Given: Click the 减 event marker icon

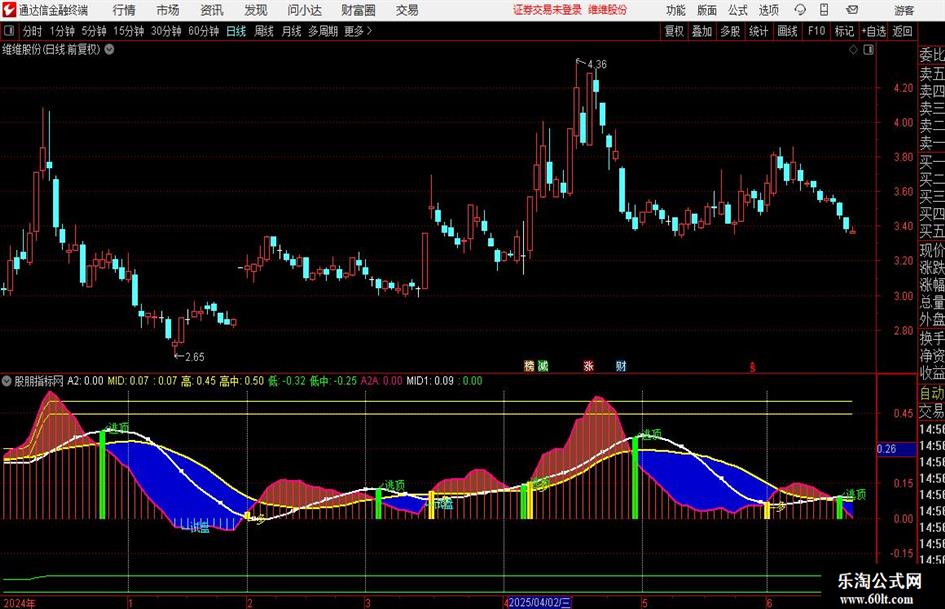Looking at the screenshot, I should (543, 366).
